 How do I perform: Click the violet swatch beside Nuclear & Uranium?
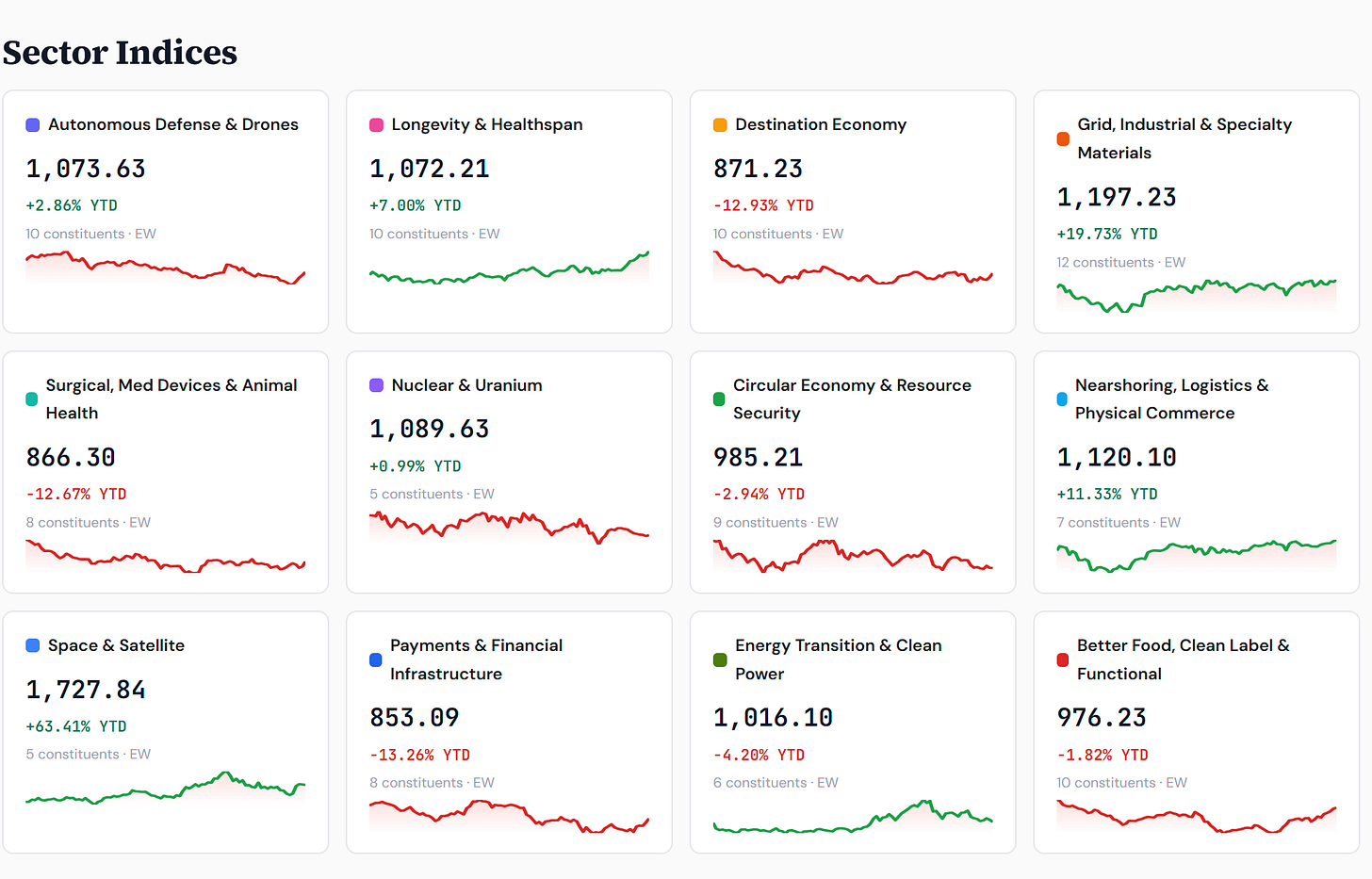[x=376, y=385]
